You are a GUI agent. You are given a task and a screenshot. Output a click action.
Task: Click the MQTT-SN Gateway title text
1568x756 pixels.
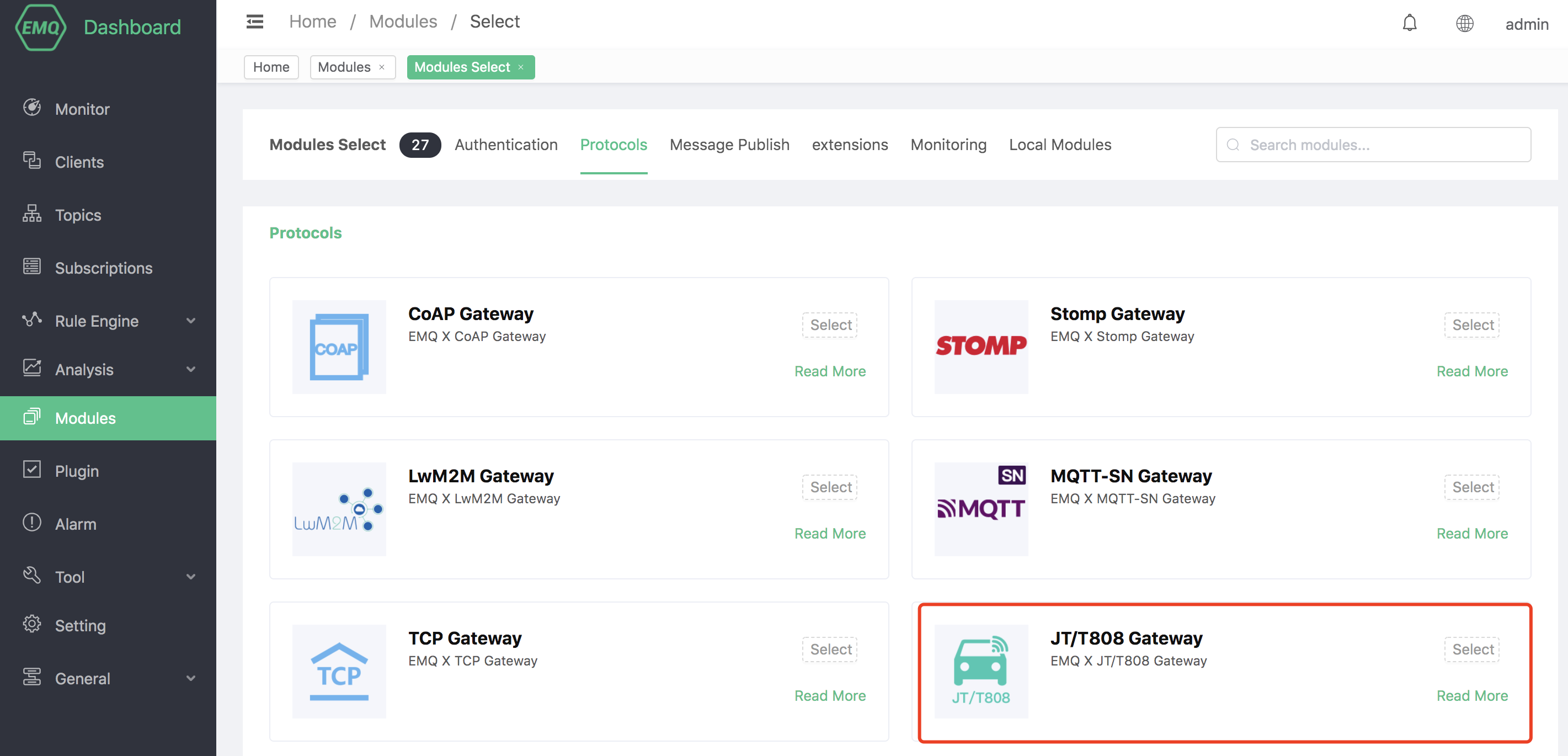coord(1131,476)
